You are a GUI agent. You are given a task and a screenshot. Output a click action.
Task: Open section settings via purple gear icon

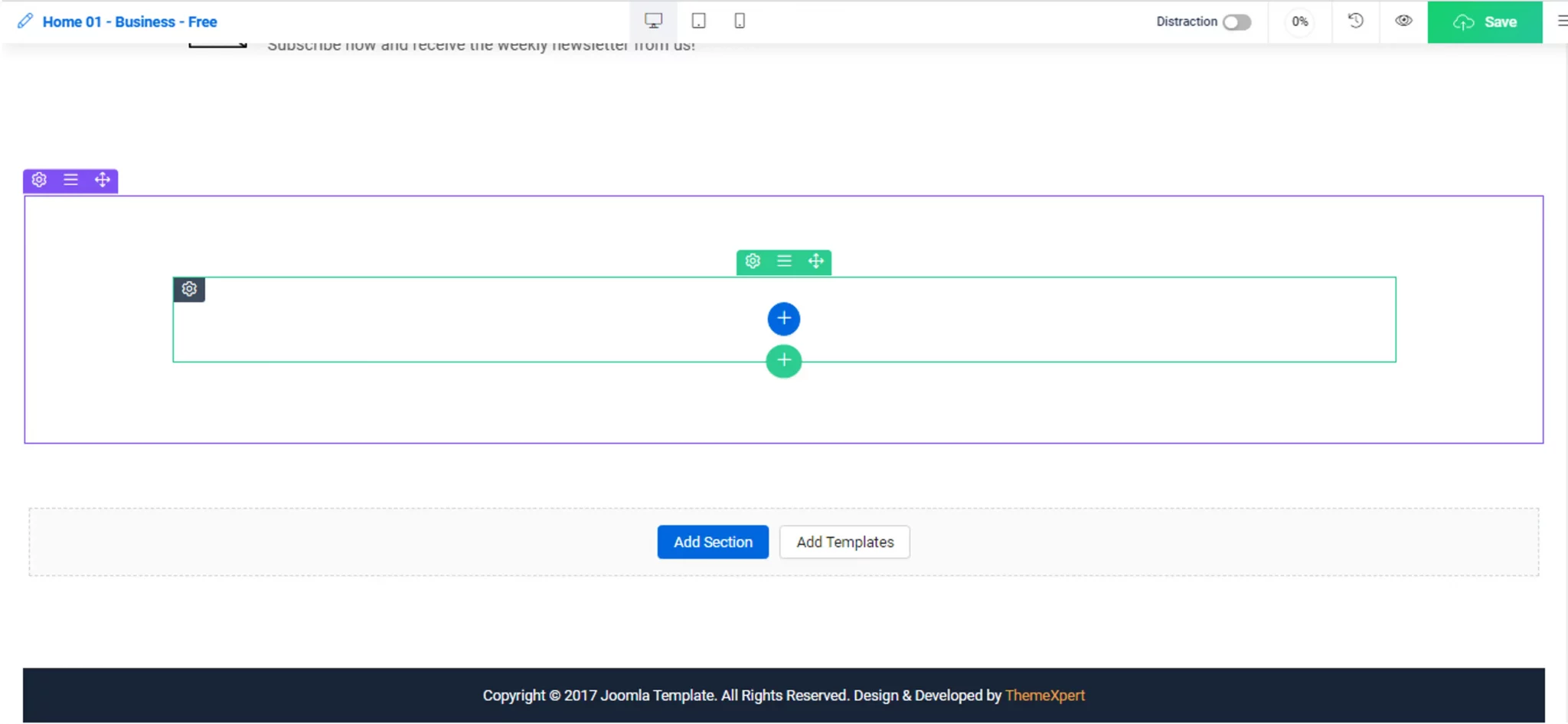[39, 180]
